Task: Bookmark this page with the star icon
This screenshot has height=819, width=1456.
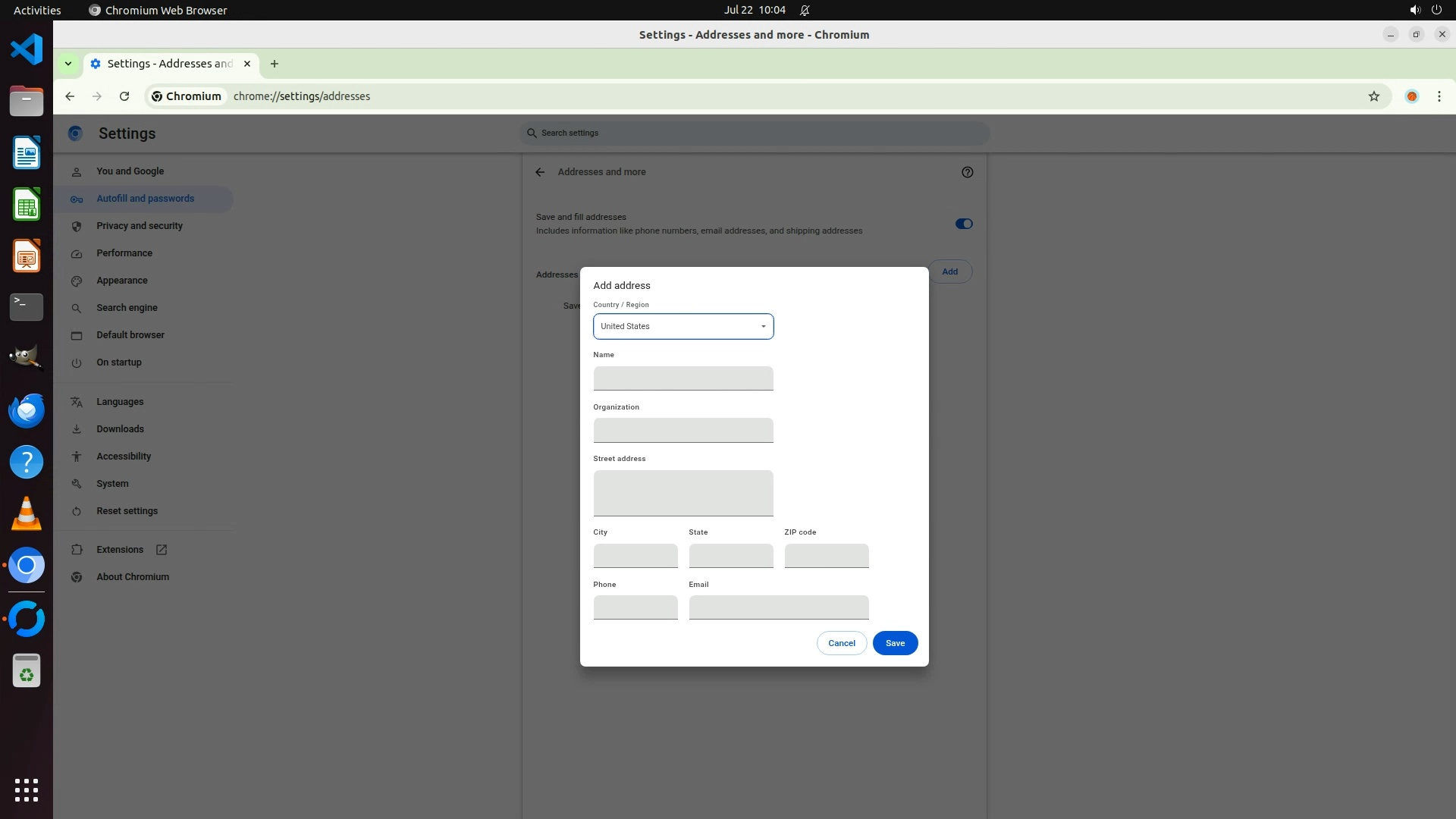Action: pos(1373,96)
